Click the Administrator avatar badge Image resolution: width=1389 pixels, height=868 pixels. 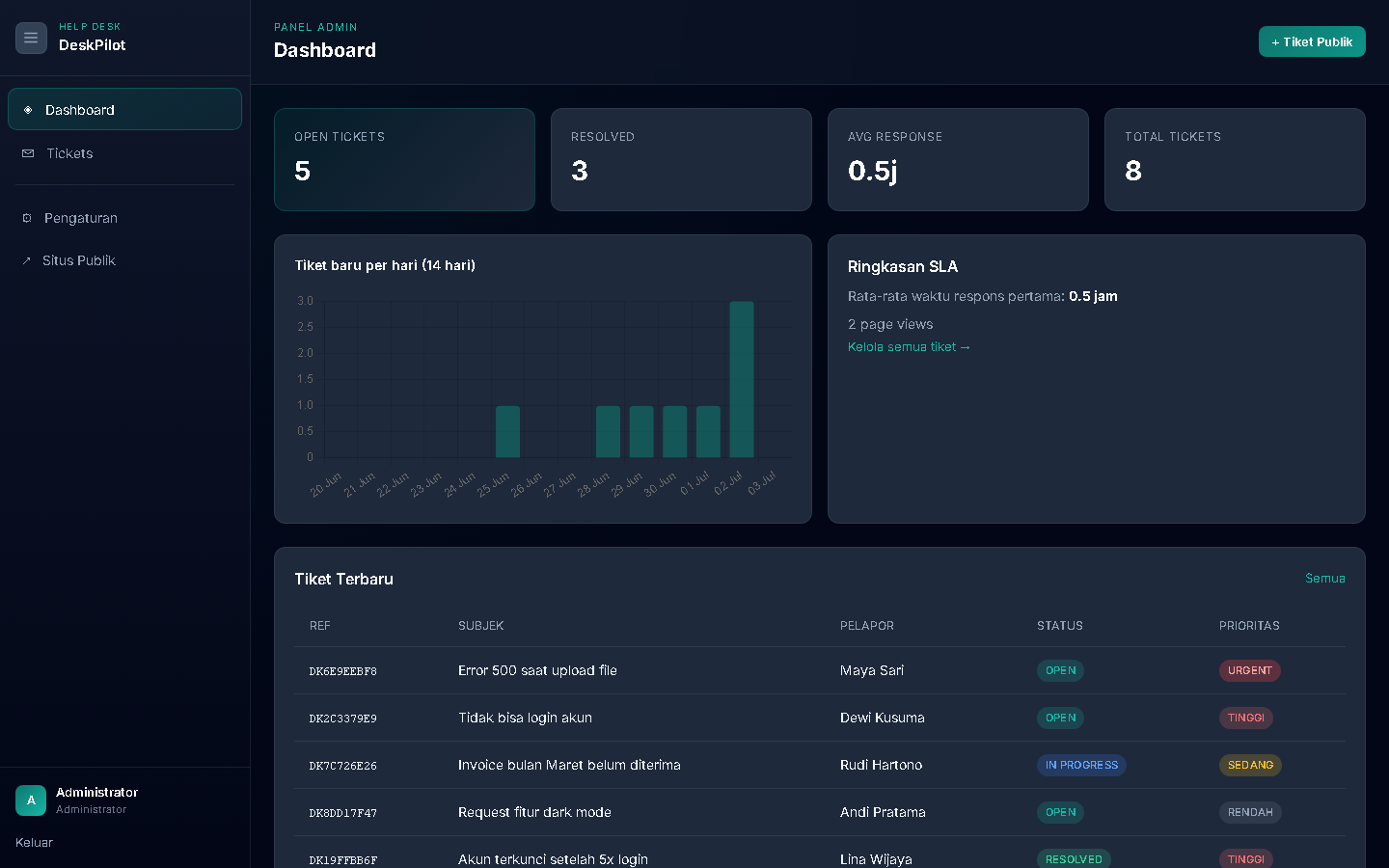tap(31, 800)
